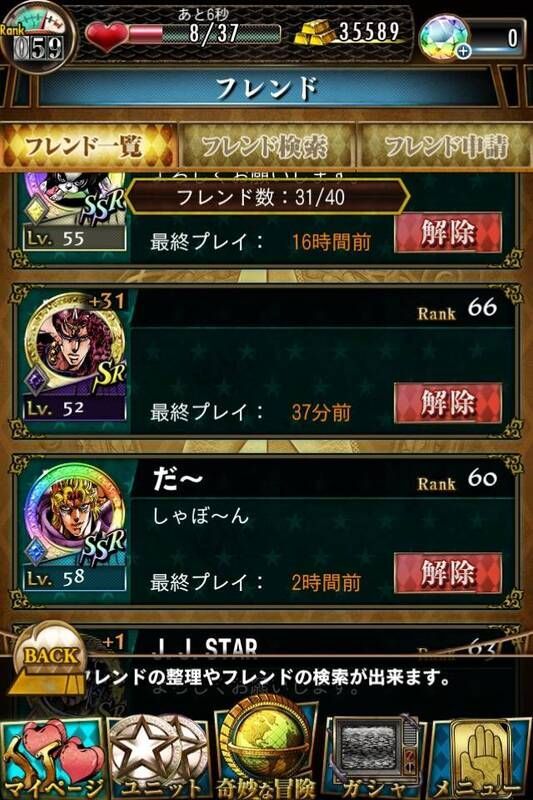This screenshot has height=800, width=533.
Task: Tap the stamina gauge bar 8/37
Action: click(x=204, y=35)
